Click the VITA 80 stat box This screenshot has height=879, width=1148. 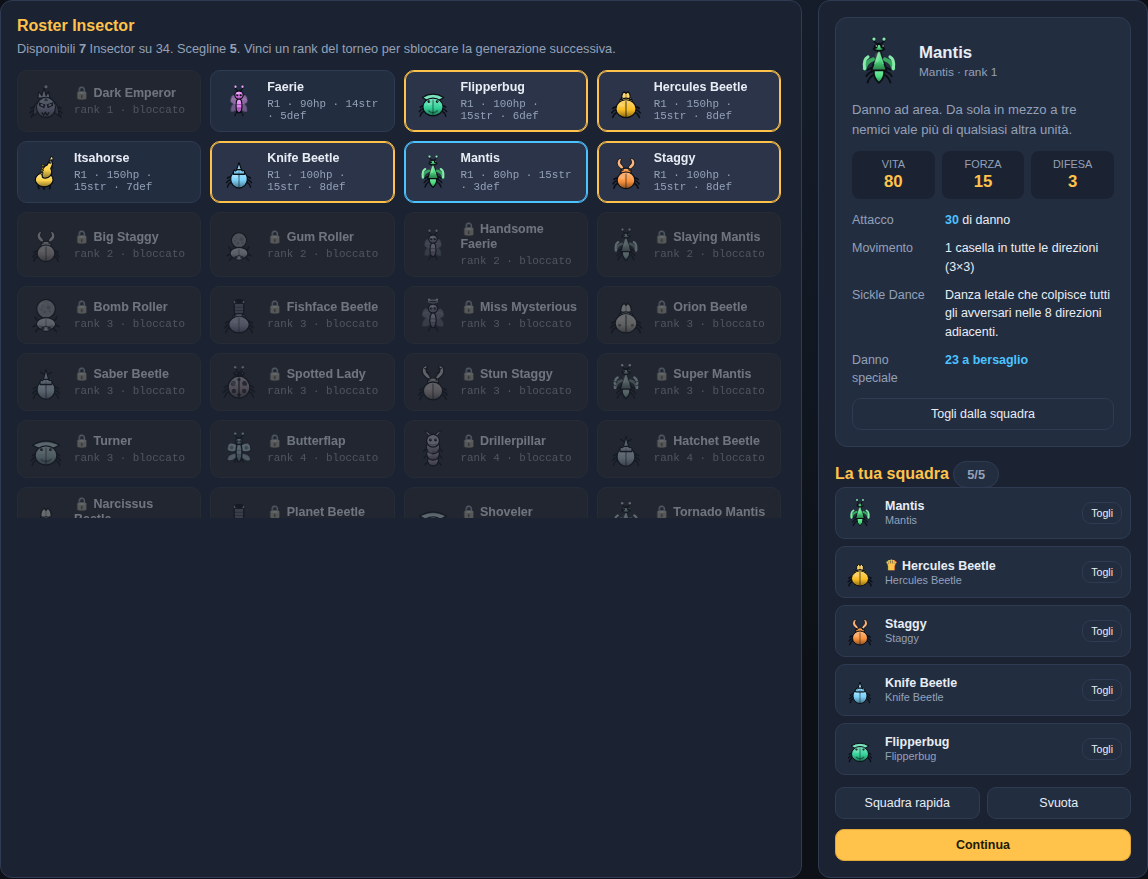click(893, 175)
